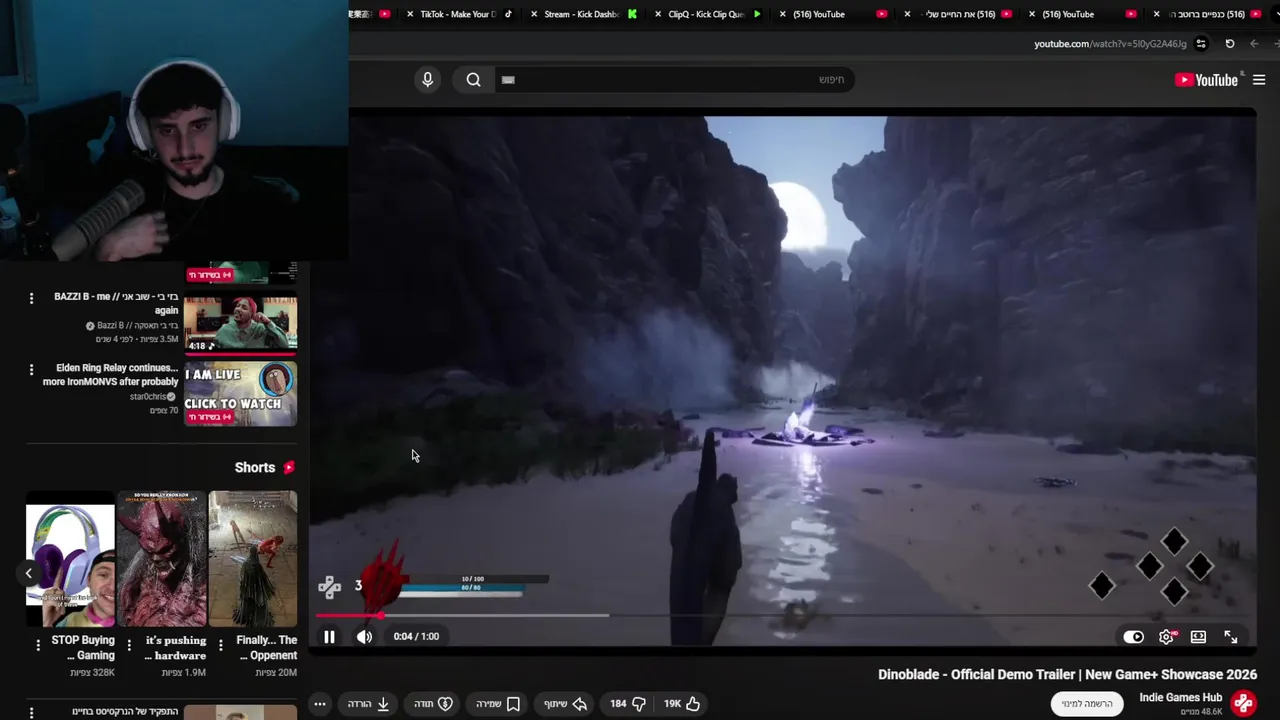Open Elden Ring Relay continues title
Viewport: 1280px width, 720px height.
coord(110,375)
